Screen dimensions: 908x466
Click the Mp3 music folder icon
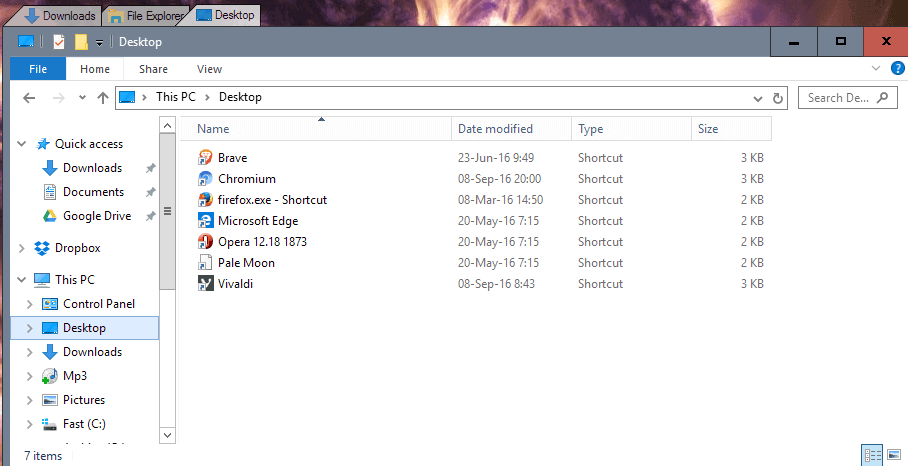pos(50,376)
